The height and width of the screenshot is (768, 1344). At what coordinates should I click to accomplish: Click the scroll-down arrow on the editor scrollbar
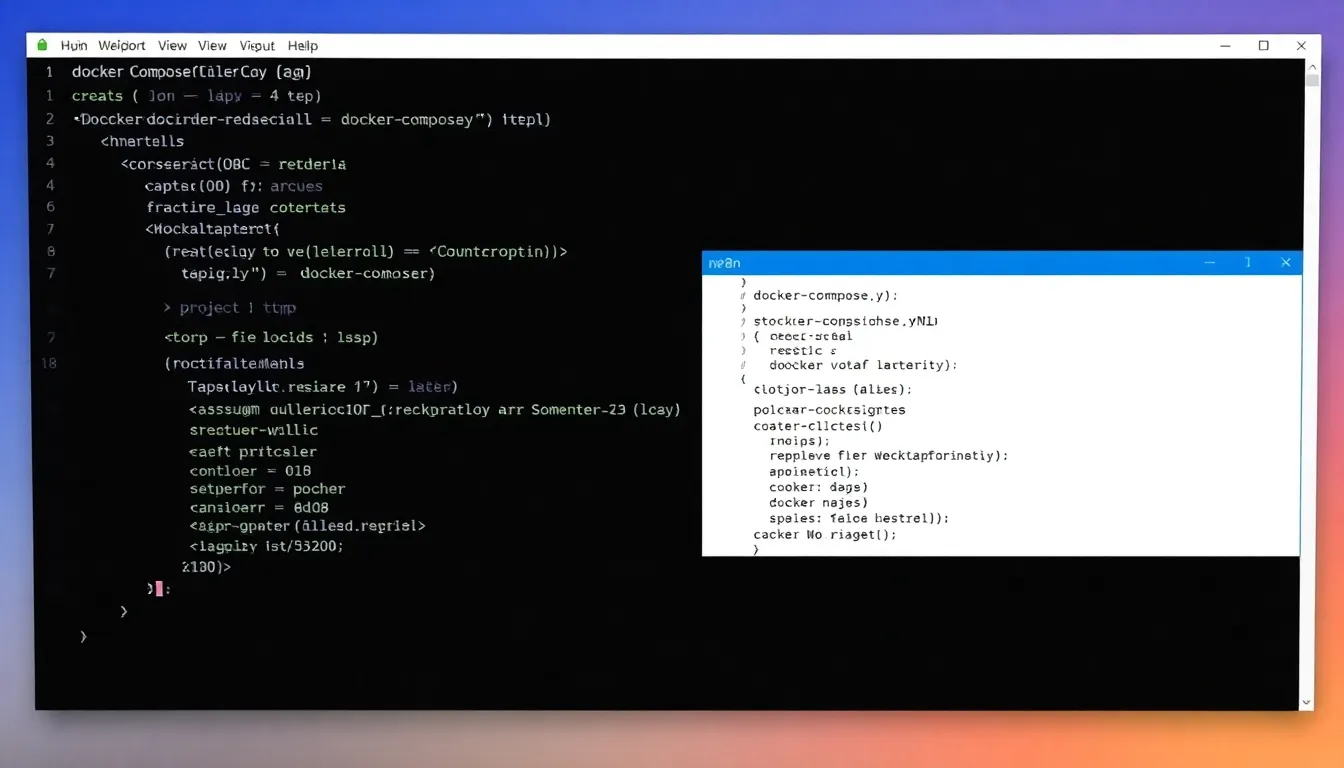point(1307,702)
